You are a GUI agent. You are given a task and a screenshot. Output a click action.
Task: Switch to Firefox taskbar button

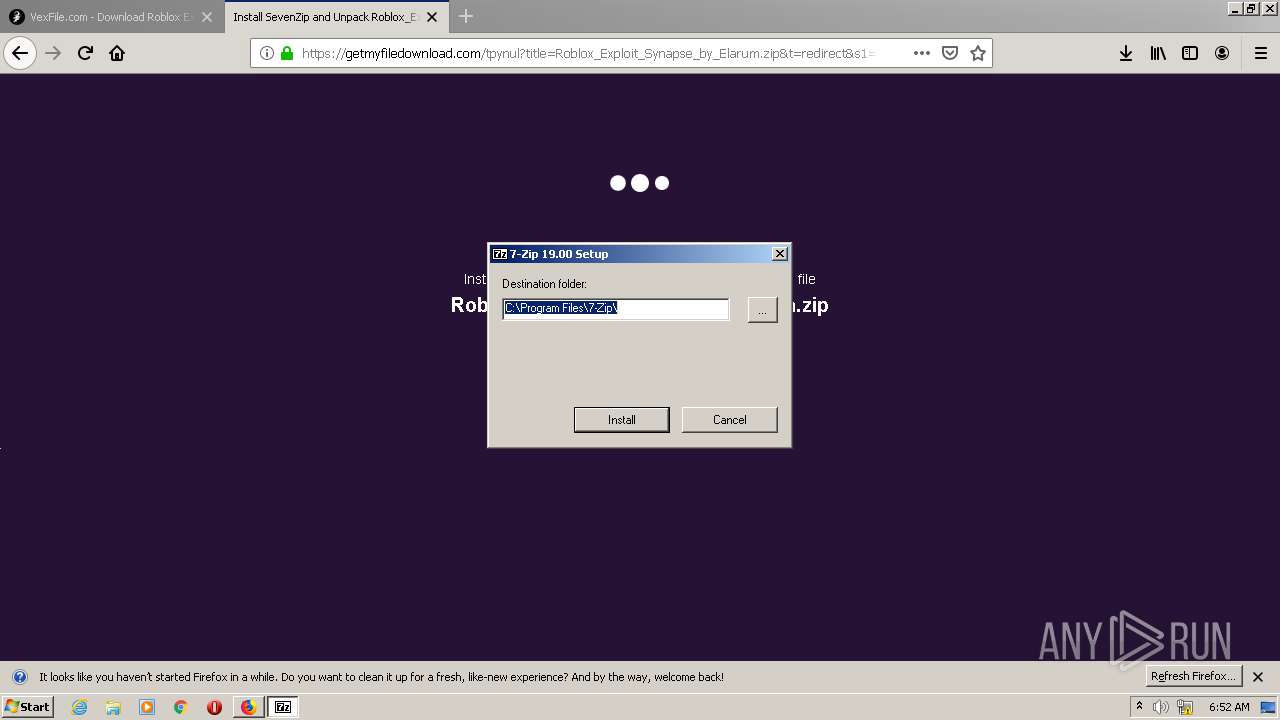click(248, 707)
